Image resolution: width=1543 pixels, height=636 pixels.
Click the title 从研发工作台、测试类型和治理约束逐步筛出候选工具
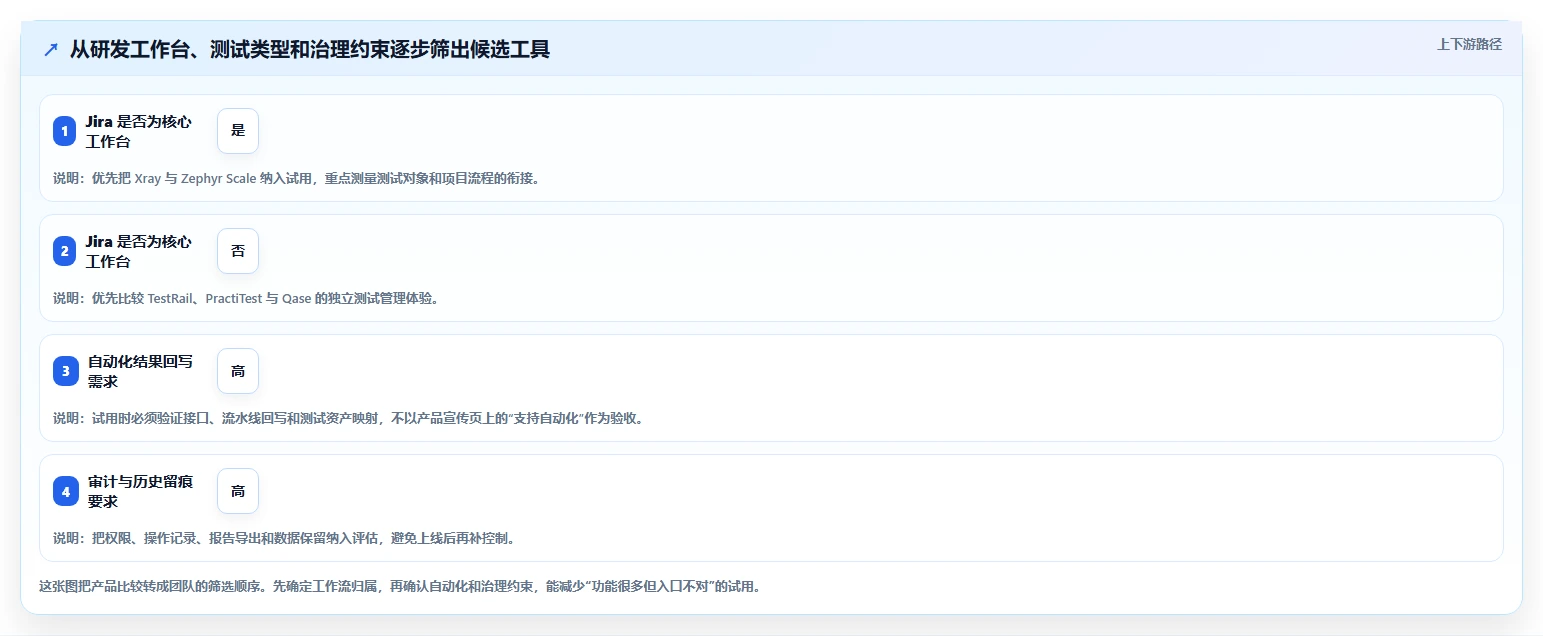tap(310, 49)
